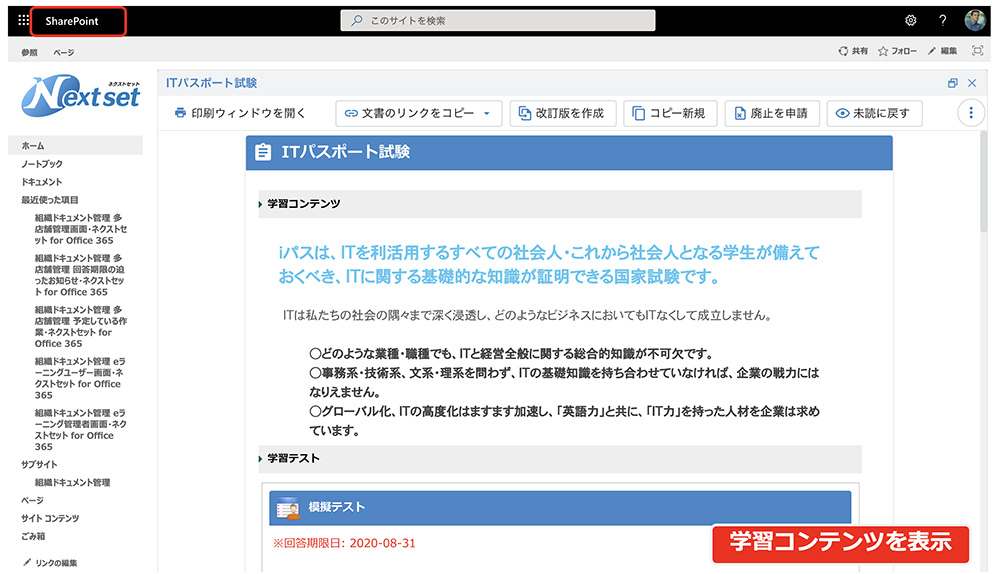Open the 組織ドキュメント管理 subsite link
Screen dimensions: 1000x574
(73, 482)
